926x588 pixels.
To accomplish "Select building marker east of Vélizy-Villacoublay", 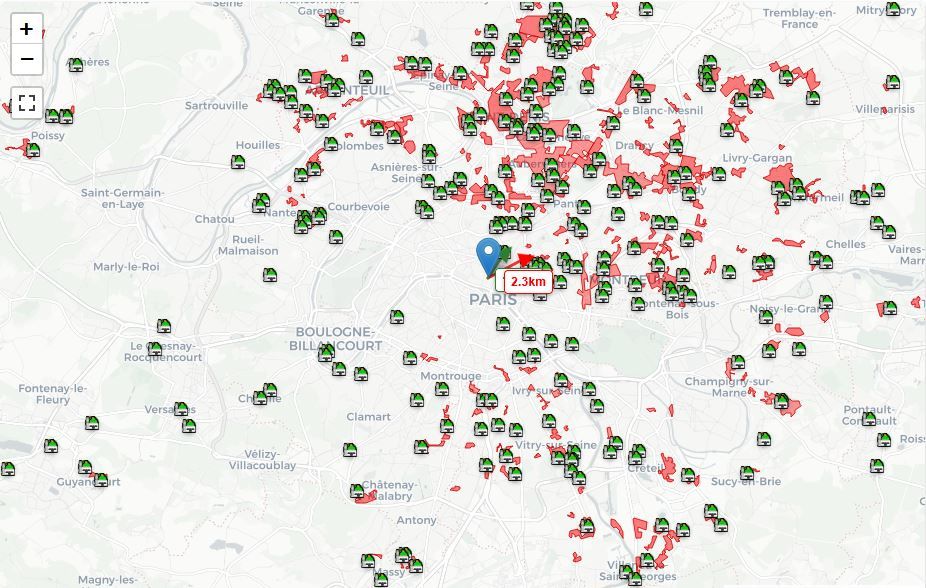I will tap(350, 450).
